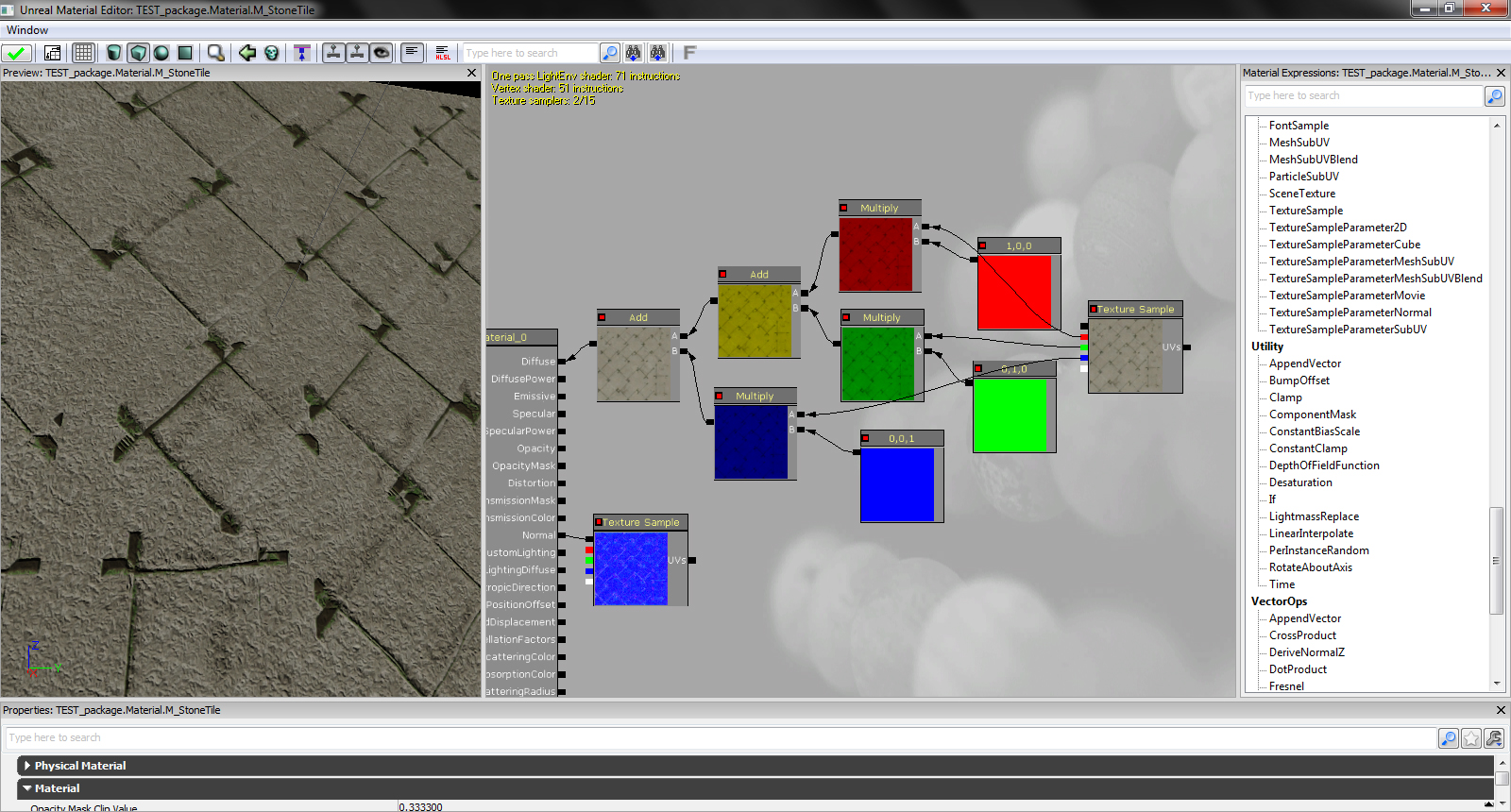Select TextureSample in the expressions list

tap(1305, 211)
